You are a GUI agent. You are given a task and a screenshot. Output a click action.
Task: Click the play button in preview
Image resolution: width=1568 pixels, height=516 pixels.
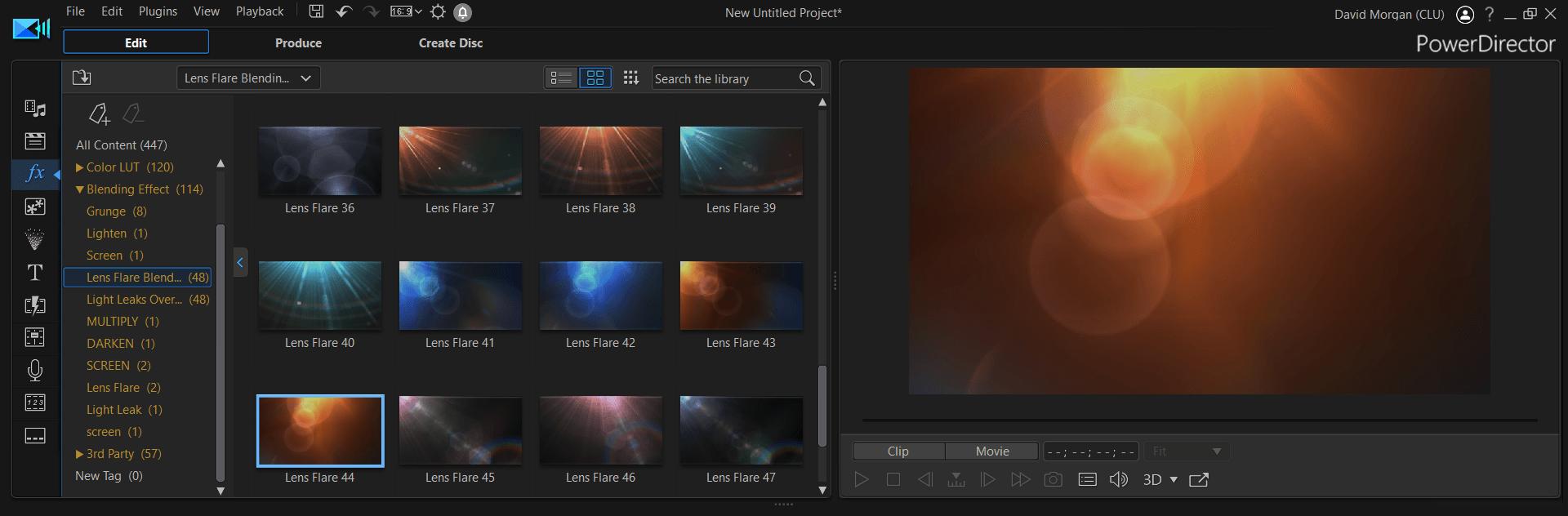[x=861, y=479]
